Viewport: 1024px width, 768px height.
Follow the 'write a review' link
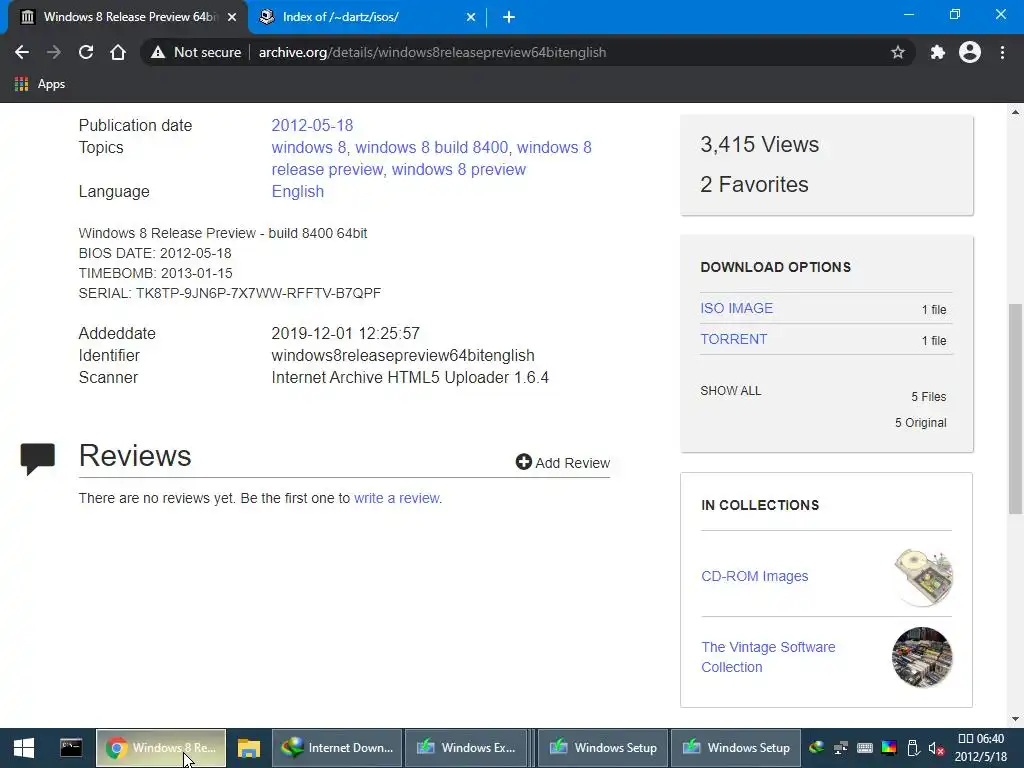[396, 498]
